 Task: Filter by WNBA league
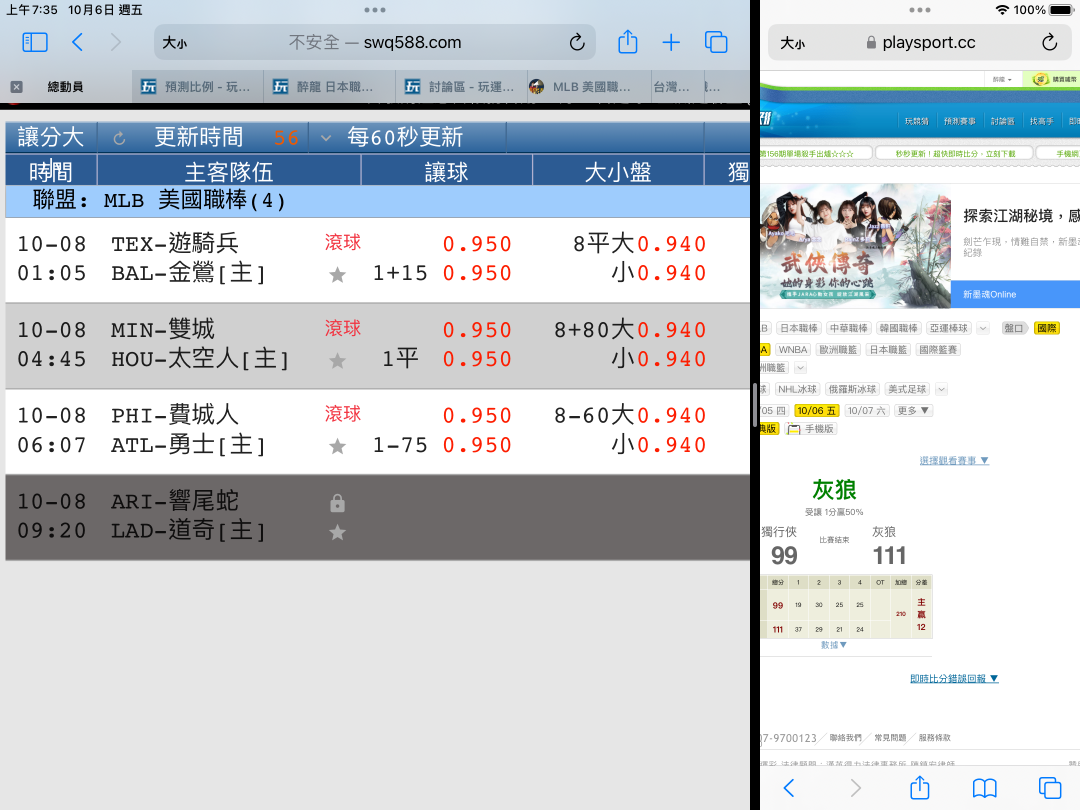[x=793, y=350]
